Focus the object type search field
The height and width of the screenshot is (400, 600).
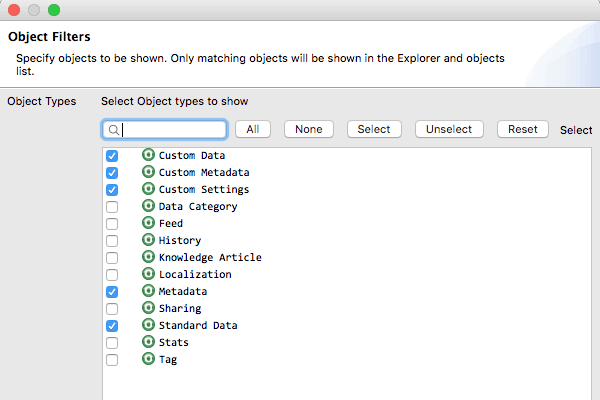[173, 130]
